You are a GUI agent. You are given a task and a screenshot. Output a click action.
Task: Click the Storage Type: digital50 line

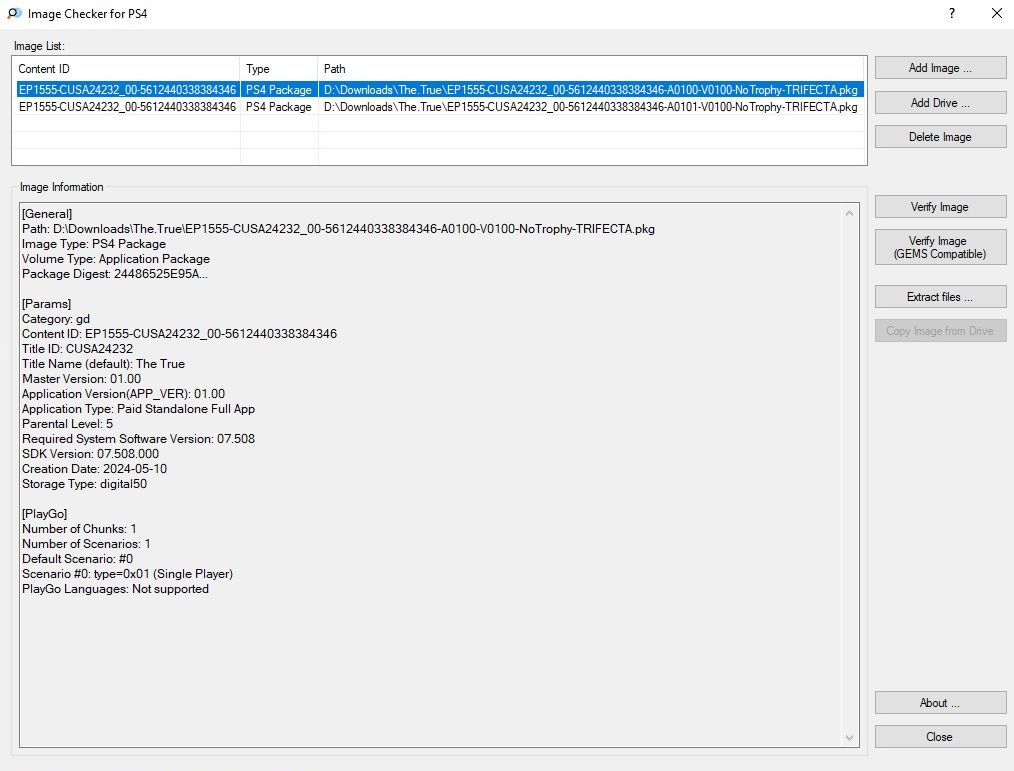(85, 484)
